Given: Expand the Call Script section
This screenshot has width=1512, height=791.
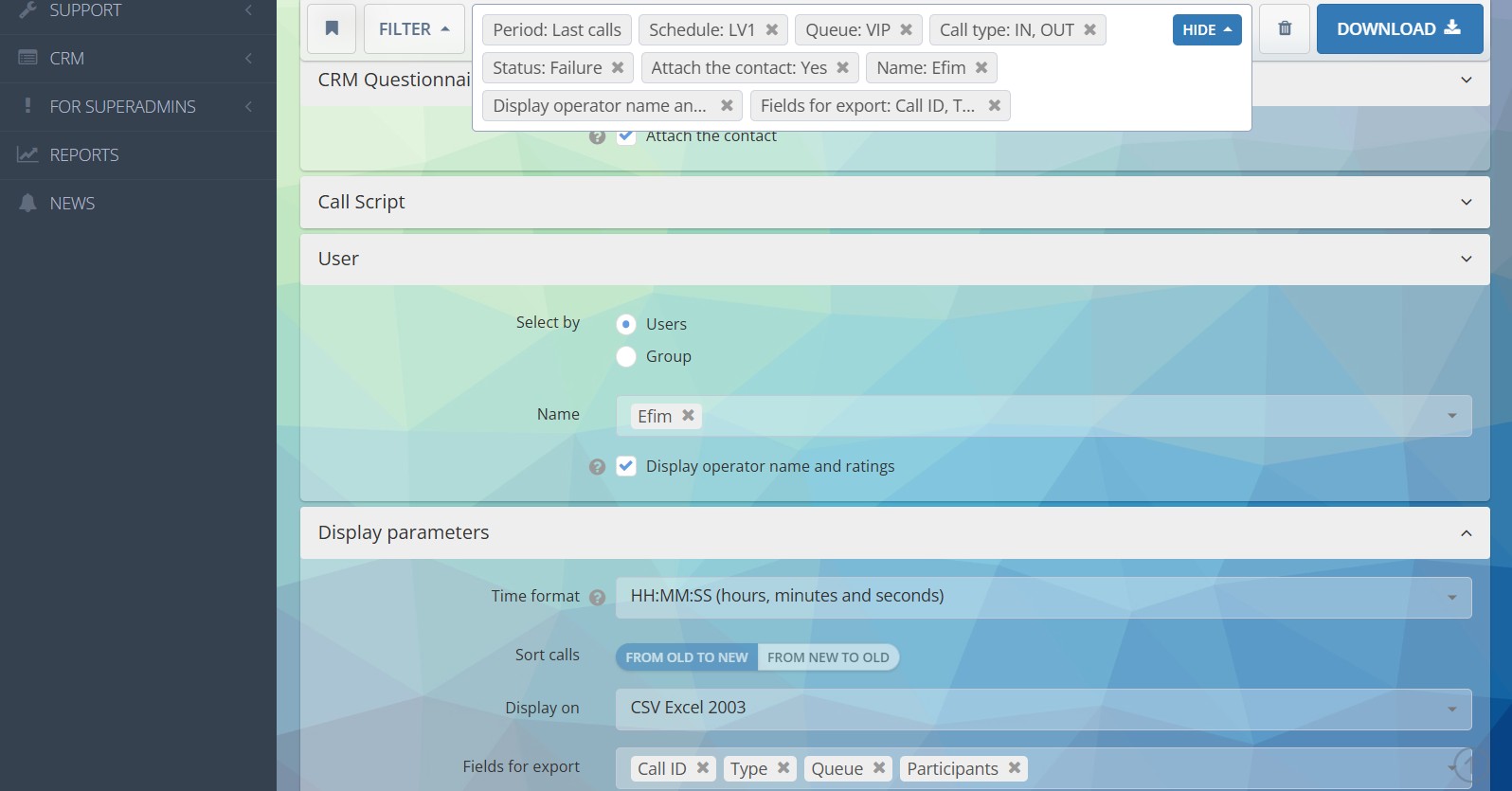Looking at the screenshot, I should click(x=1467, y=202).
